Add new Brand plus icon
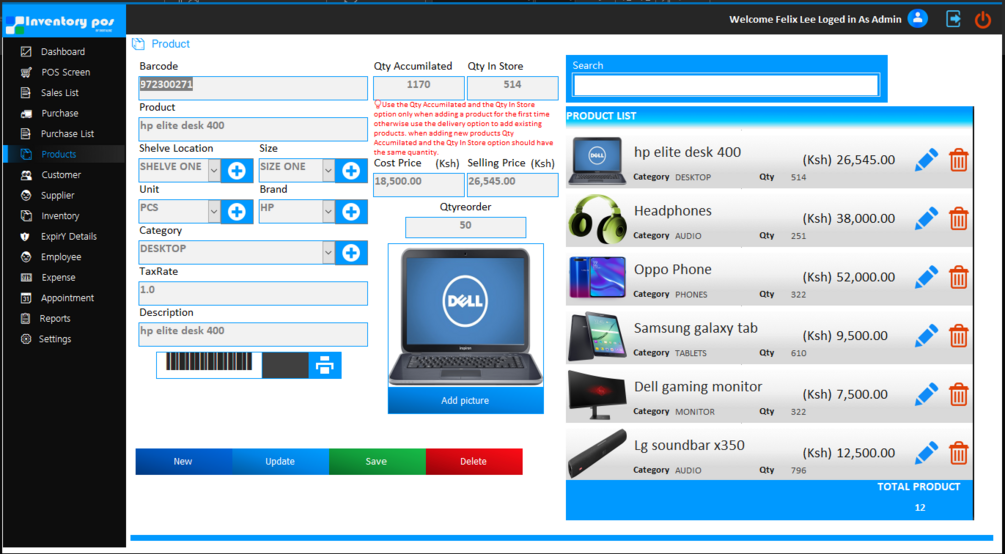This screenshot has width=1005, height=554. click(x=351, y=212)
